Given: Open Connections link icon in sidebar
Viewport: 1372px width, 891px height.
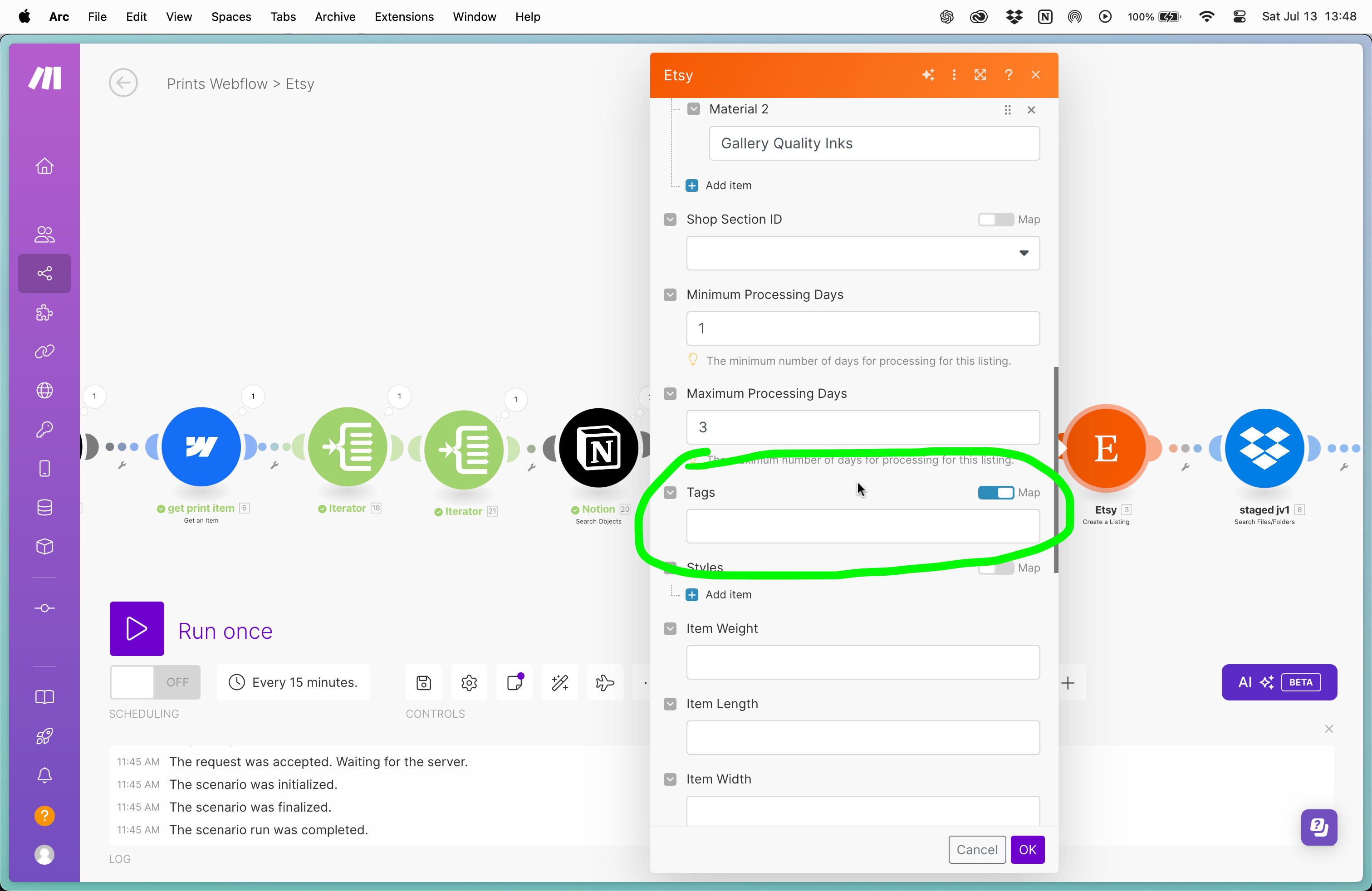Looking at the screenshot, I should (44, 352).
